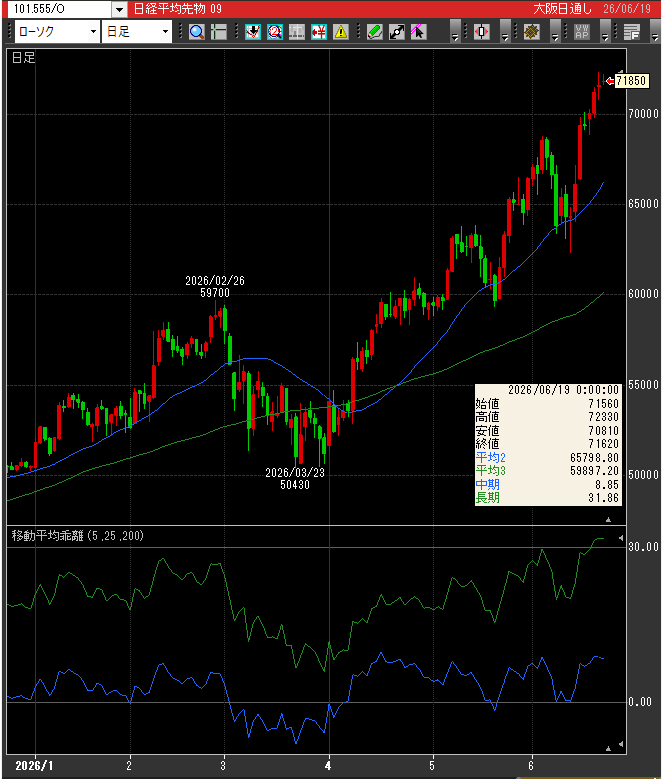The height and width of the screenshot is (779, 662).
Task: Click the greyed-out table icon
Action: click(297, 32)
